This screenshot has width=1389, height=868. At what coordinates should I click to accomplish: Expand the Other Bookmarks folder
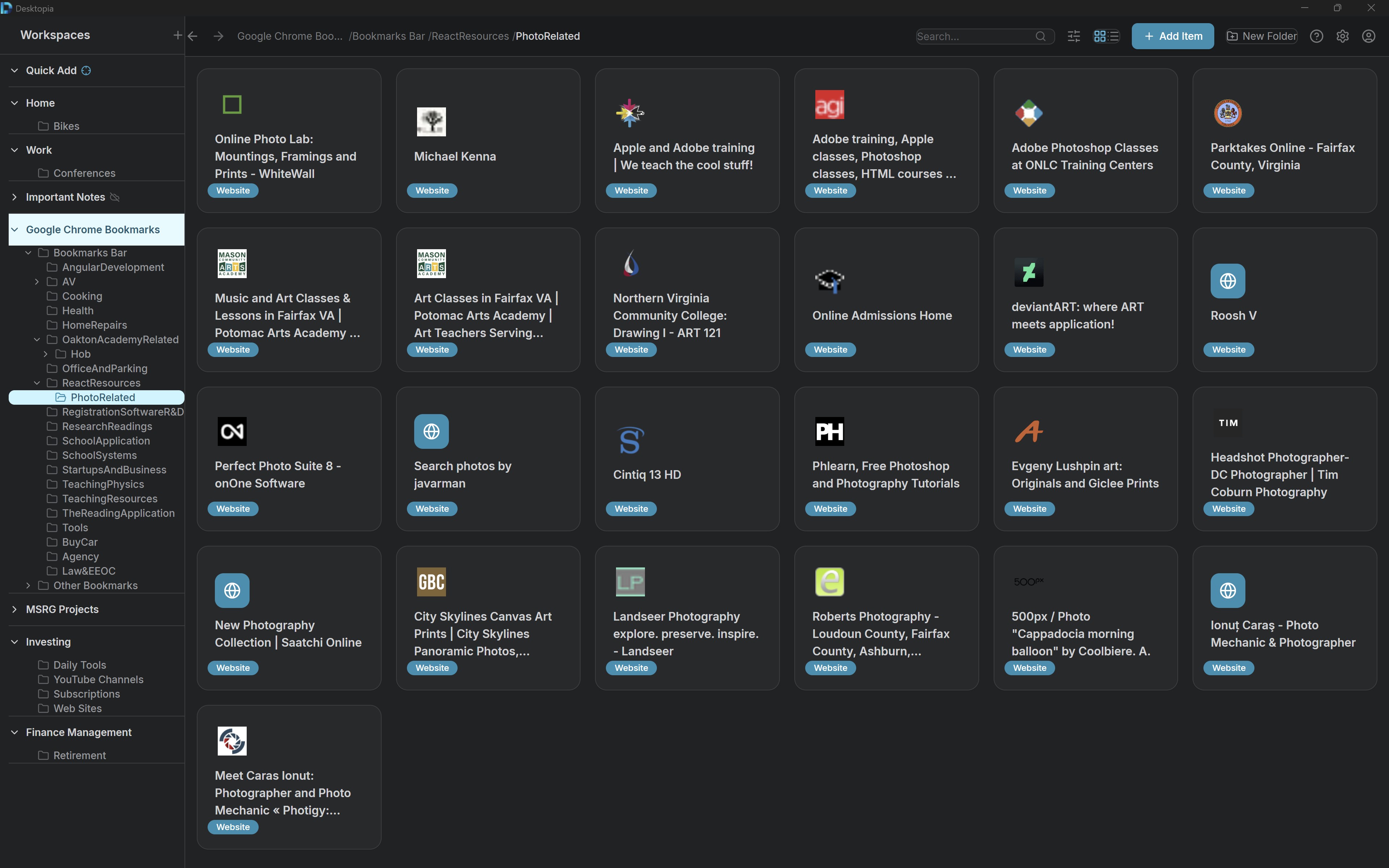coord(28,586)
